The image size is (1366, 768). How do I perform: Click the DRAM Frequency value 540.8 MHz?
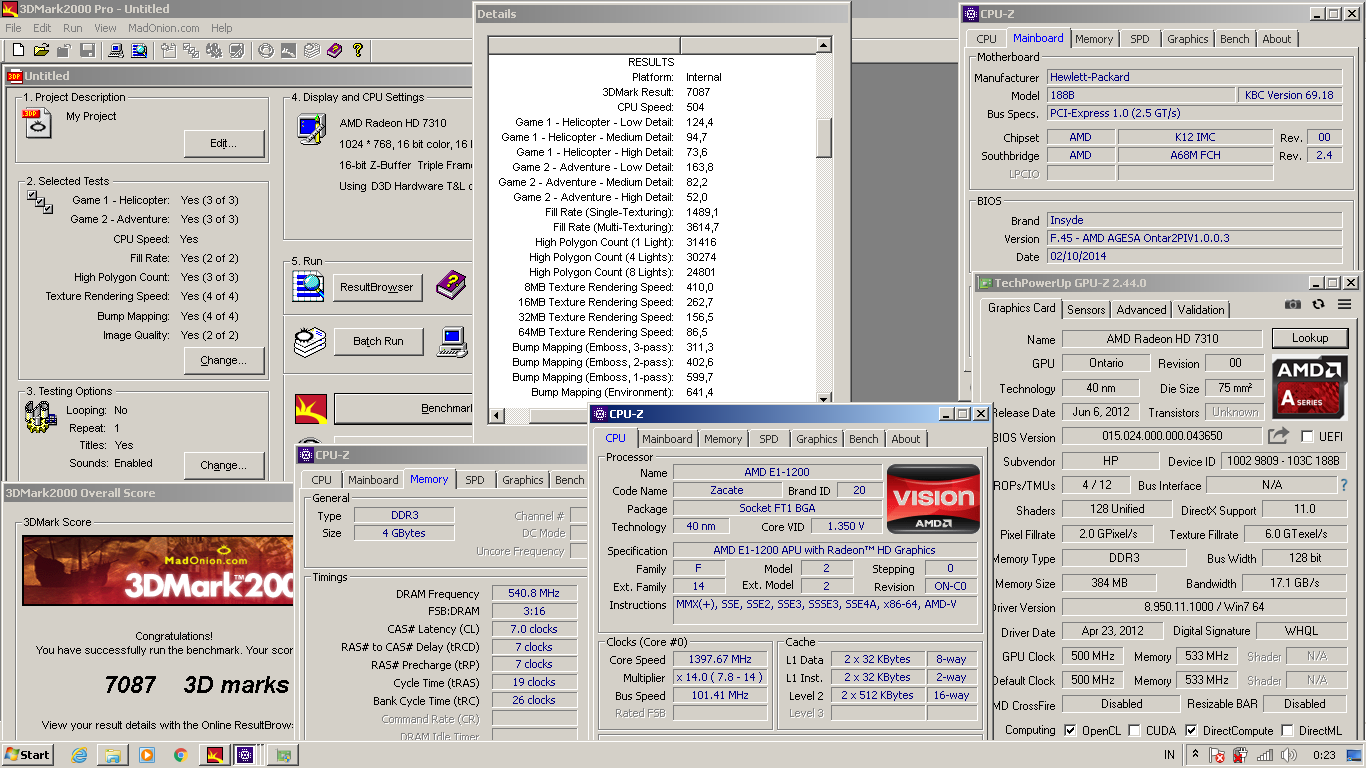click(x=534, y=594)
